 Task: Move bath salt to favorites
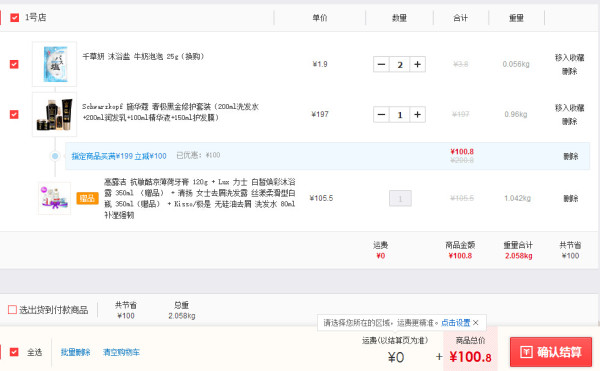569,57
